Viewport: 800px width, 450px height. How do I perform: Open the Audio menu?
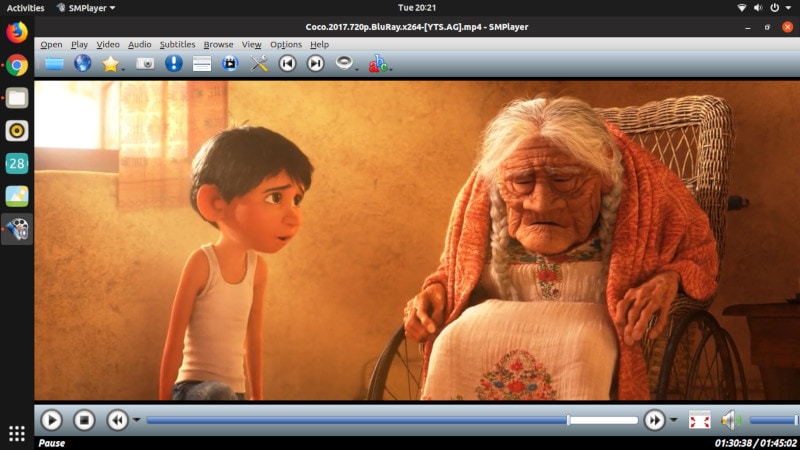(140, 45)
